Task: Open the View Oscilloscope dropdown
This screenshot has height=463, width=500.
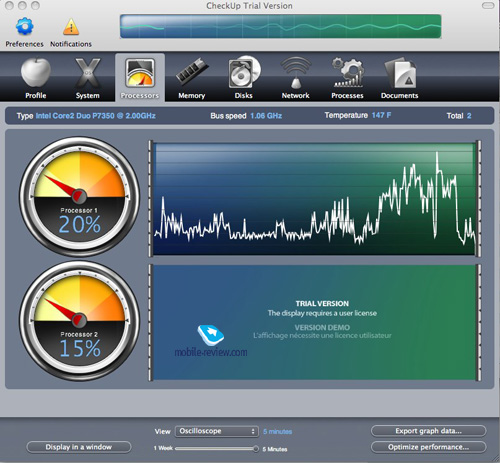Action: pos(217,431)
